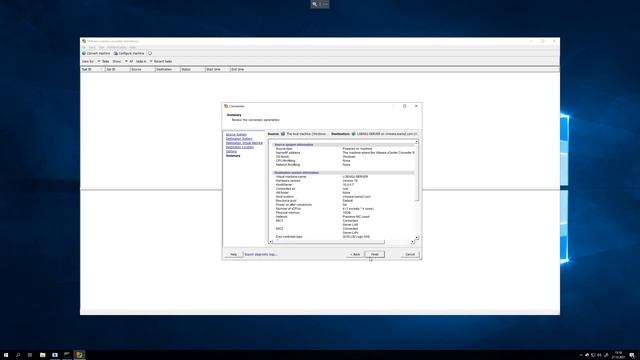The width and height of the screenshot is (640, 360).
Task: Click the destination server icon in the header bar
Action: [x=353, y=134]
